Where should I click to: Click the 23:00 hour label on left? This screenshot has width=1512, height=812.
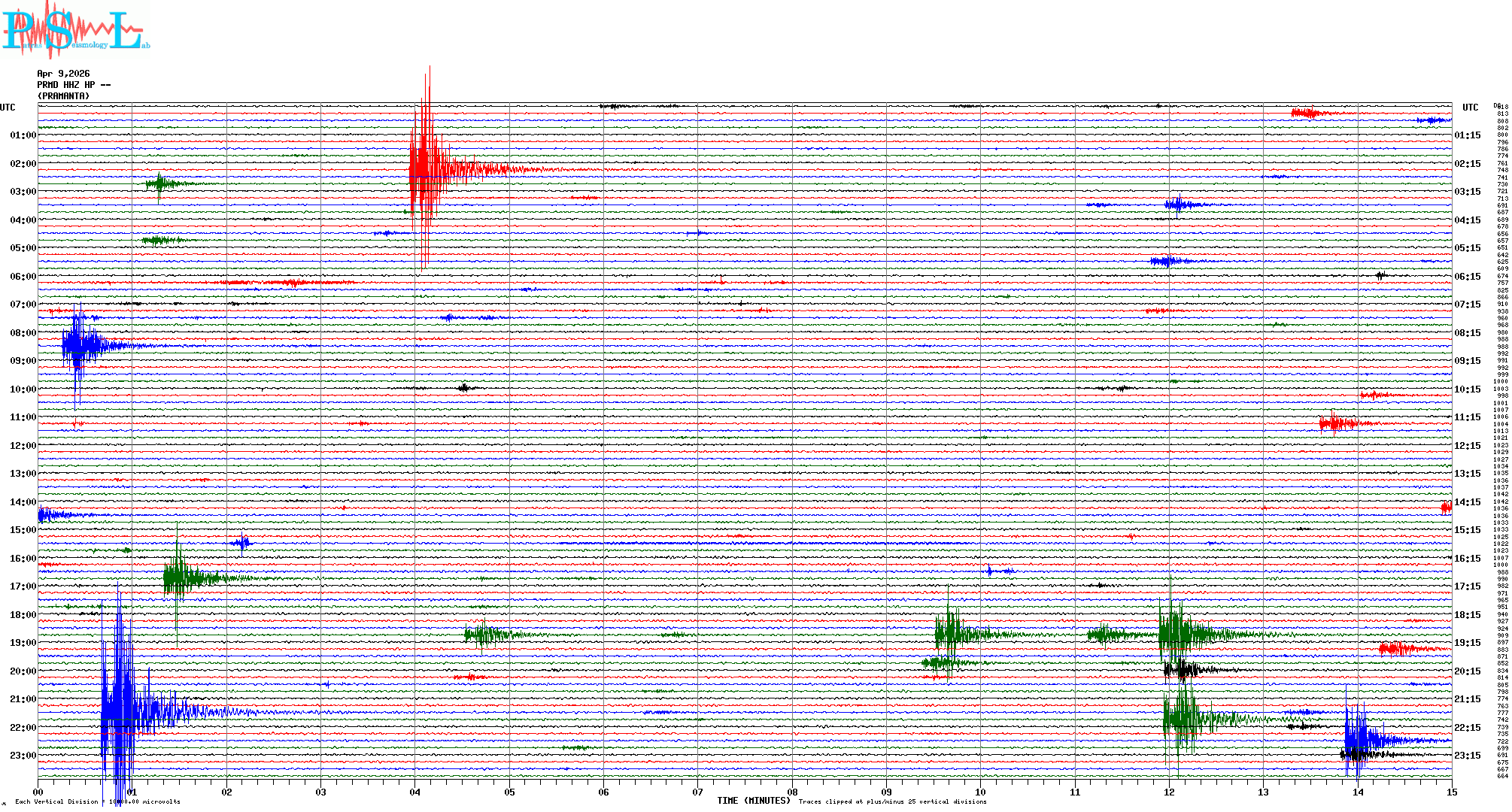23,756
